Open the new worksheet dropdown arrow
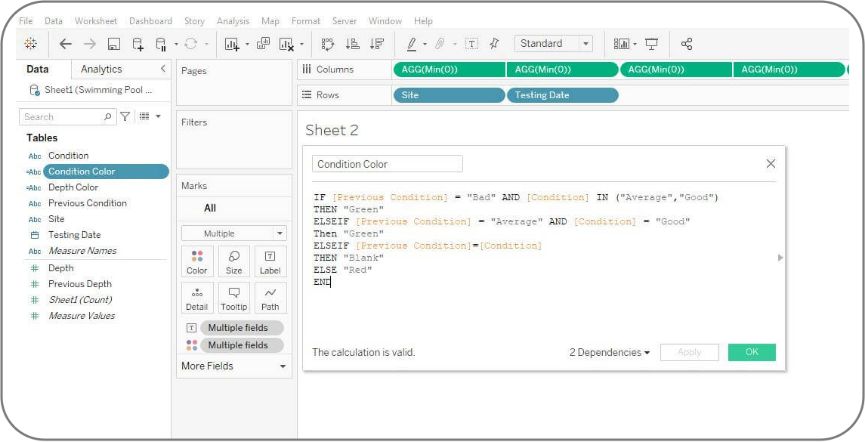Screen dimensions: 865x442 (247, 44)
